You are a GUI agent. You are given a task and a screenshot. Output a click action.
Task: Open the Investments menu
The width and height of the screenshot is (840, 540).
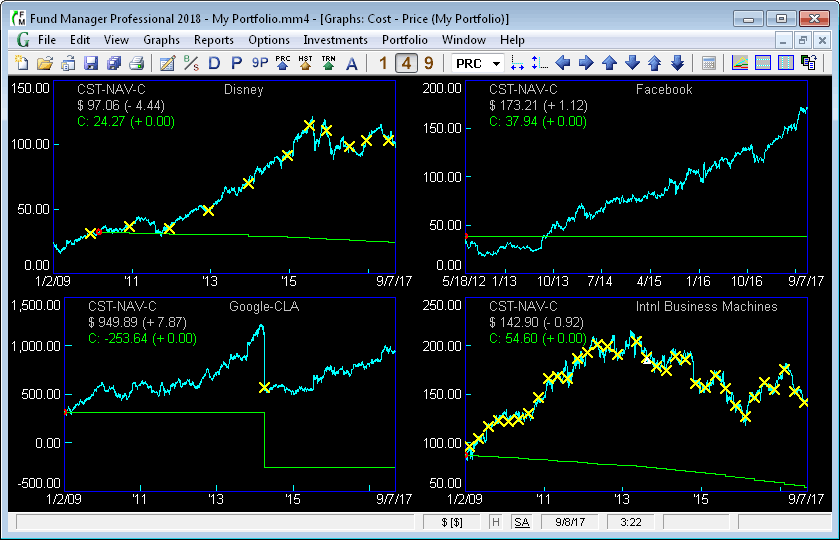(335, 40)
